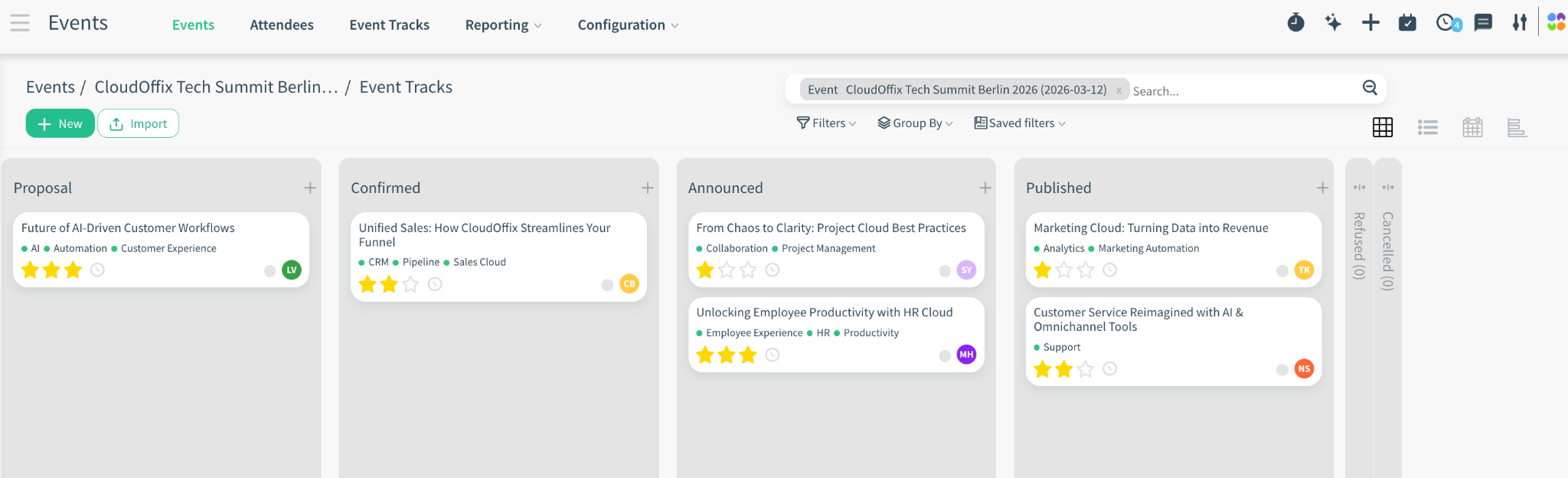Click the Events app title
This screenshot has height=478, width=1568.
pos(78,23)
